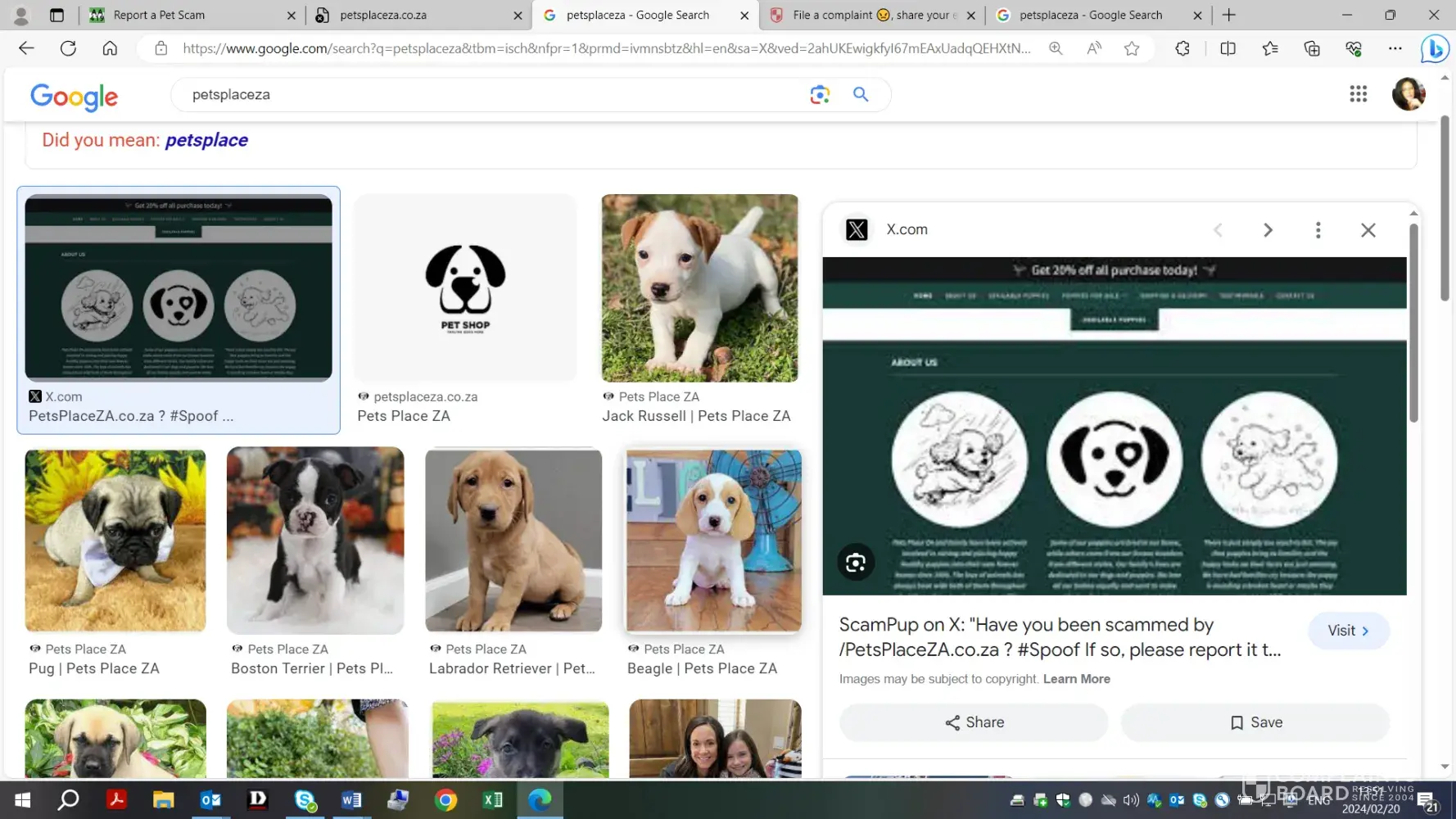Refresh the page with reload icon
Viewport: 1456px width, 819px height.
(68, 48)
